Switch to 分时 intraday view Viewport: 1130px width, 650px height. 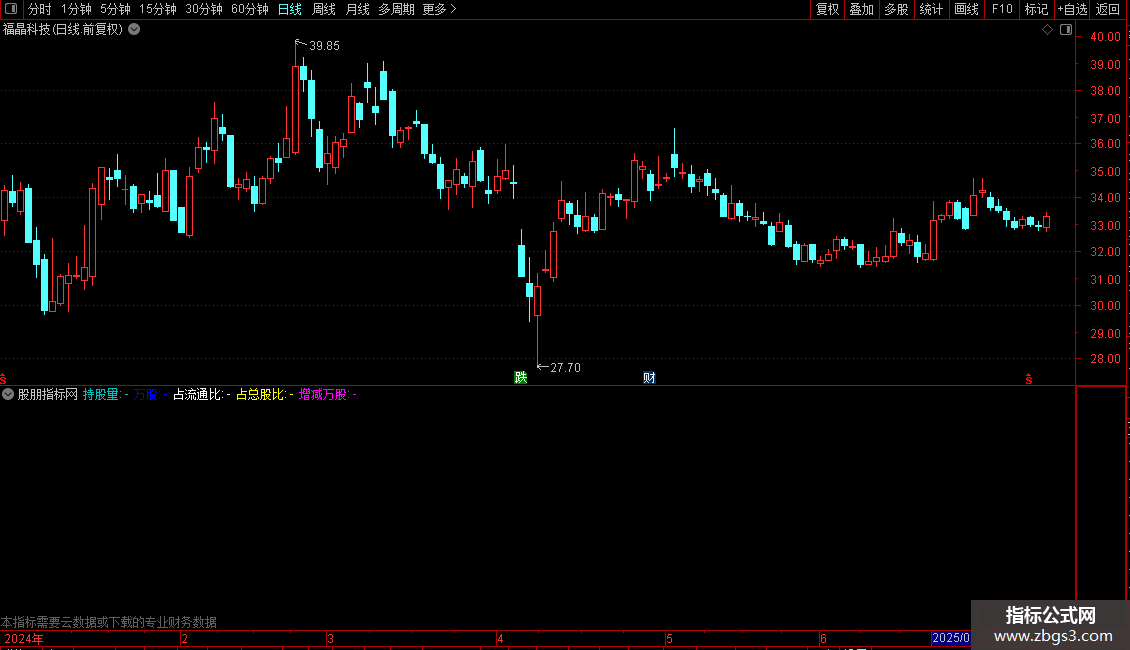coord(40,9)
